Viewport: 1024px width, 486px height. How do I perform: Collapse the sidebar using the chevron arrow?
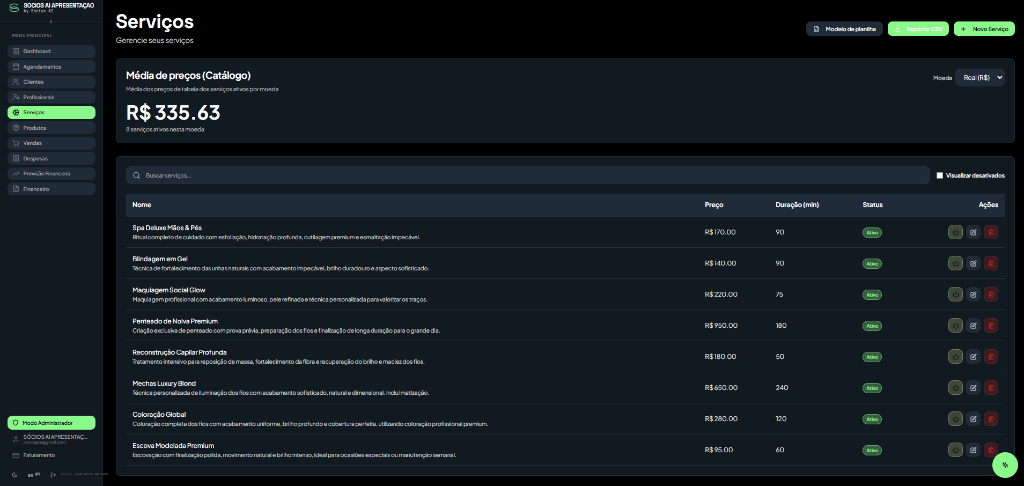tap(51, 22)
